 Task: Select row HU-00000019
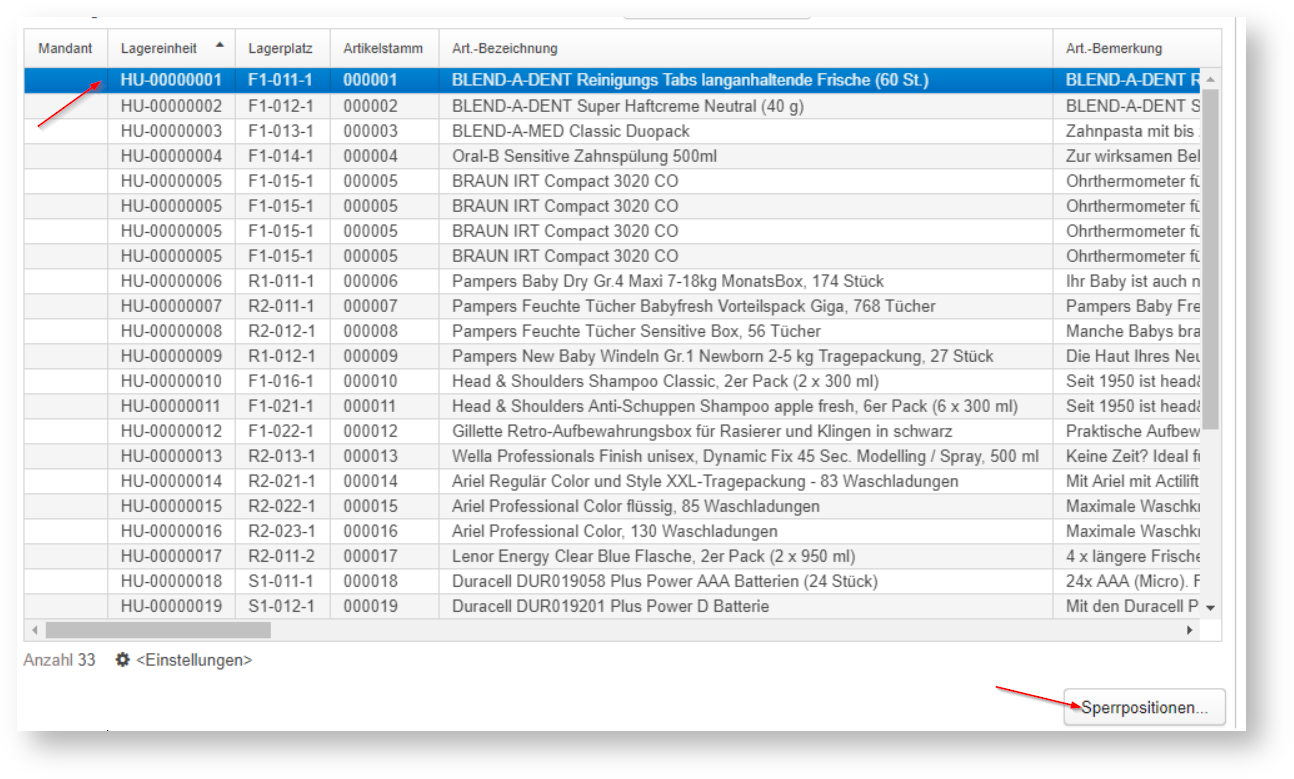pos(612,606)
